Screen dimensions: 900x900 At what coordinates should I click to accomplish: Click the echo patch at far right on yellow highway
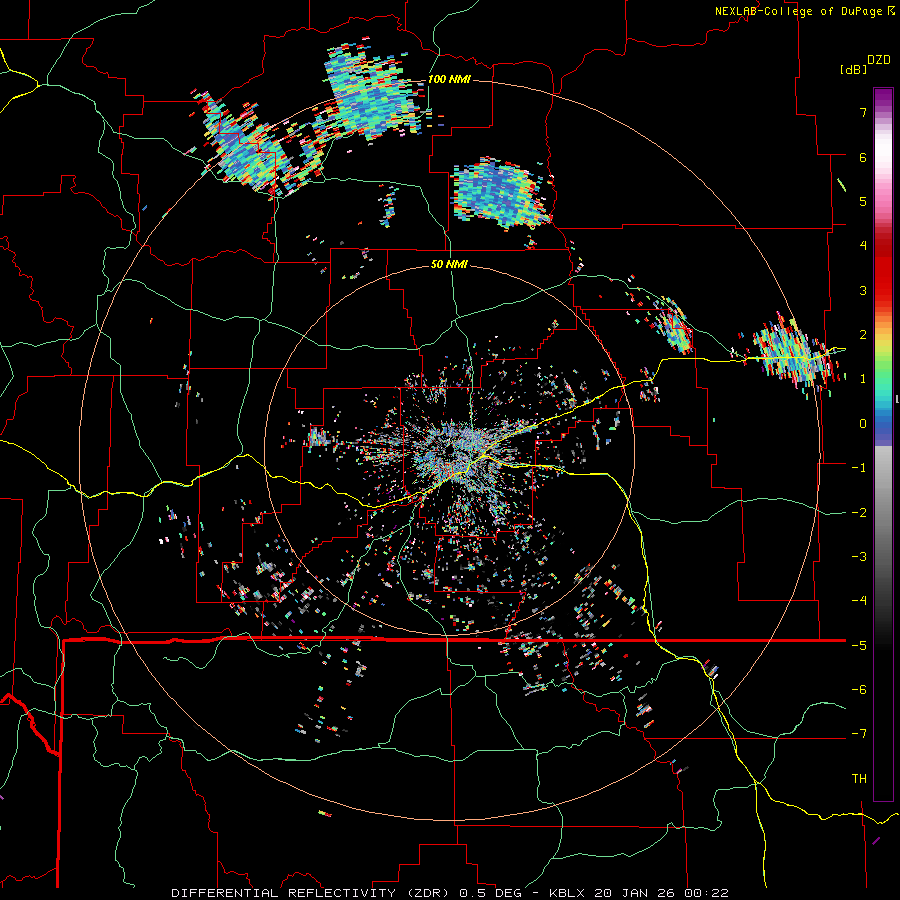pyautogui.click(x=795, y=354)
